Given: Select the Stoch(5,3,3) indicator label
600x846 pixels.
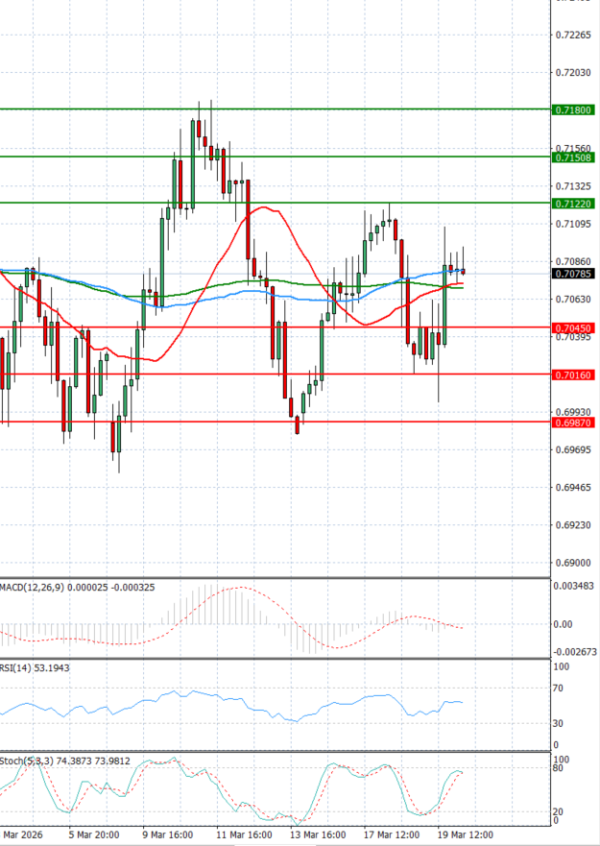Looking at the screenshot, I should pyautogui.click(x=26, y=760).
